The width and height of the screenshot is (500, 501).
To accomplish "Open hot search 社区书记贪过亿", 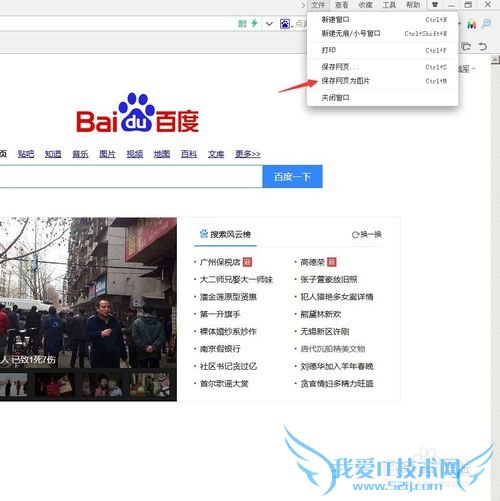I will 228,366.
